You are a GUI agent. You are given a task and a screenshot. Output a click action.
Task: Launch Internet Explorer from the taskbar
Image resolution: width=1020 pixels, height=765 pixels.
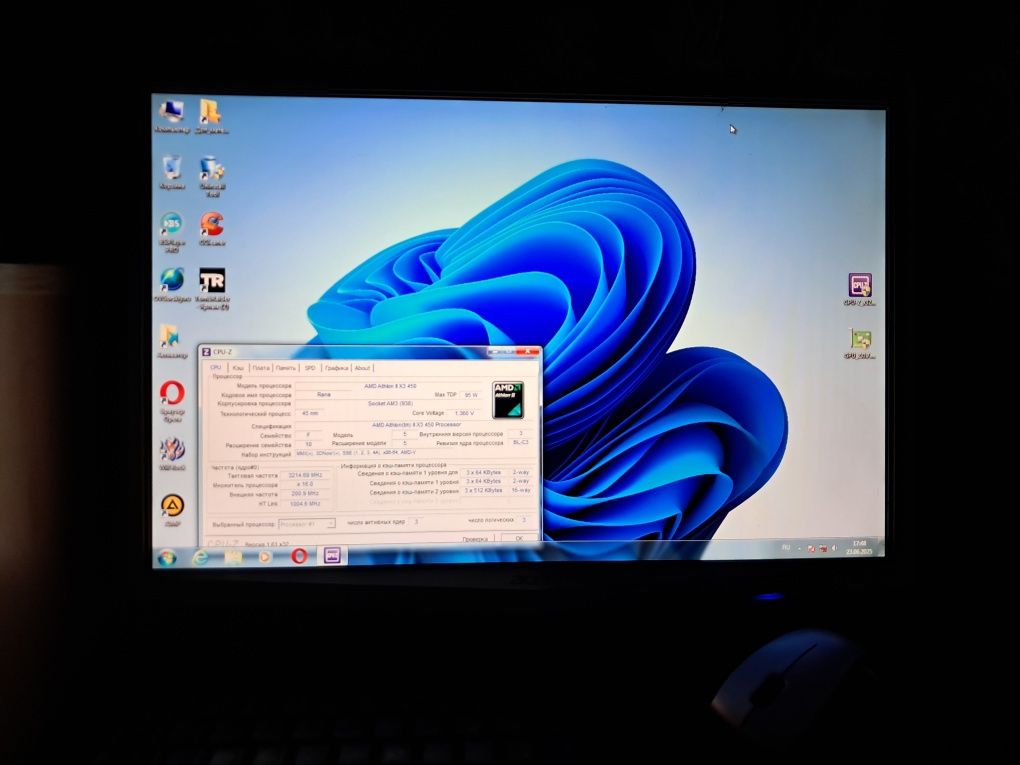[201, 557]
